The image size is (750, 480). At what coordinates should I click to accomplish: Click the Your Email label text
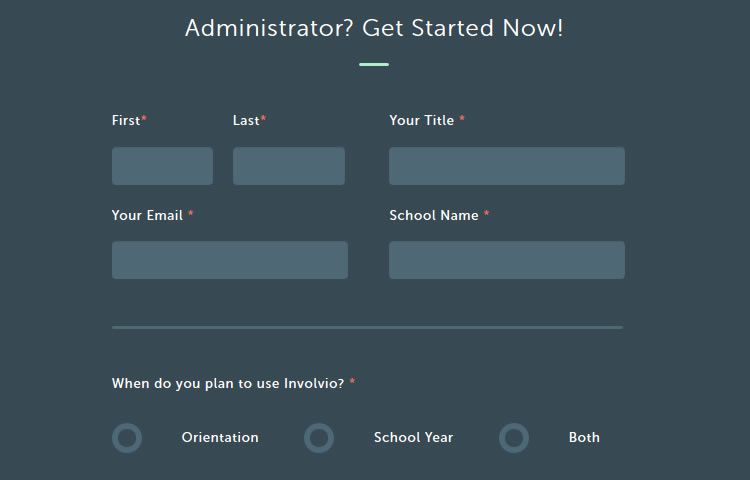pos(148,216)
